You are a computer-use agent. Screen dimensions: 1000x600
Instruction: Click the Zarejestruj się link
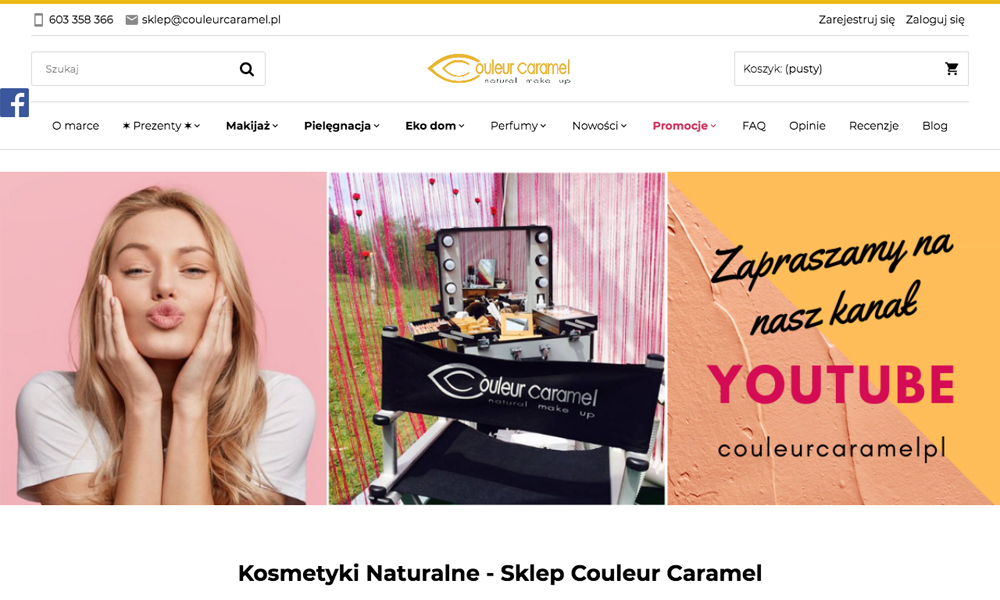857,20
